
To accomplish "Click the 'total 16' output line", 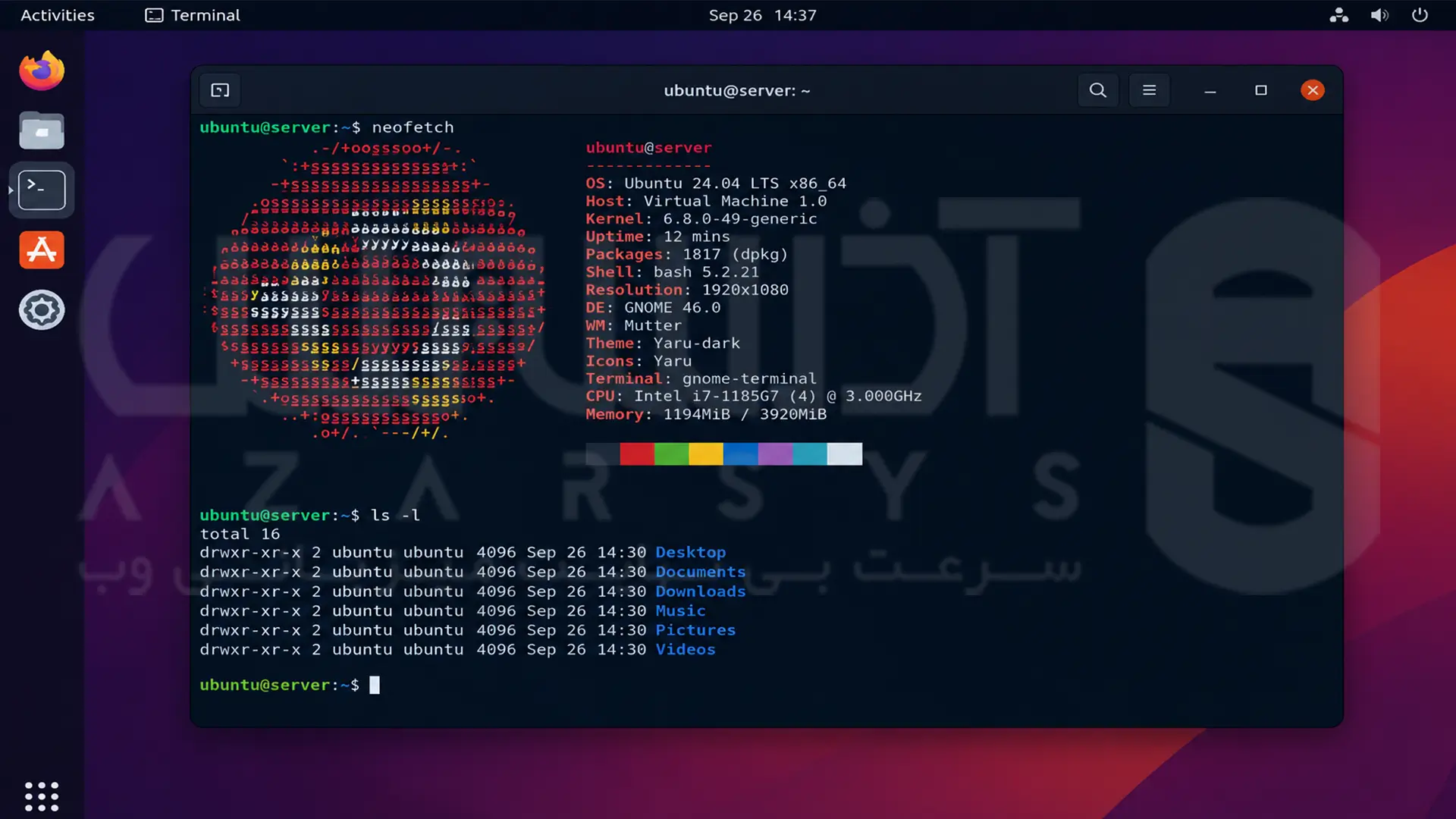I will point(240,534).
